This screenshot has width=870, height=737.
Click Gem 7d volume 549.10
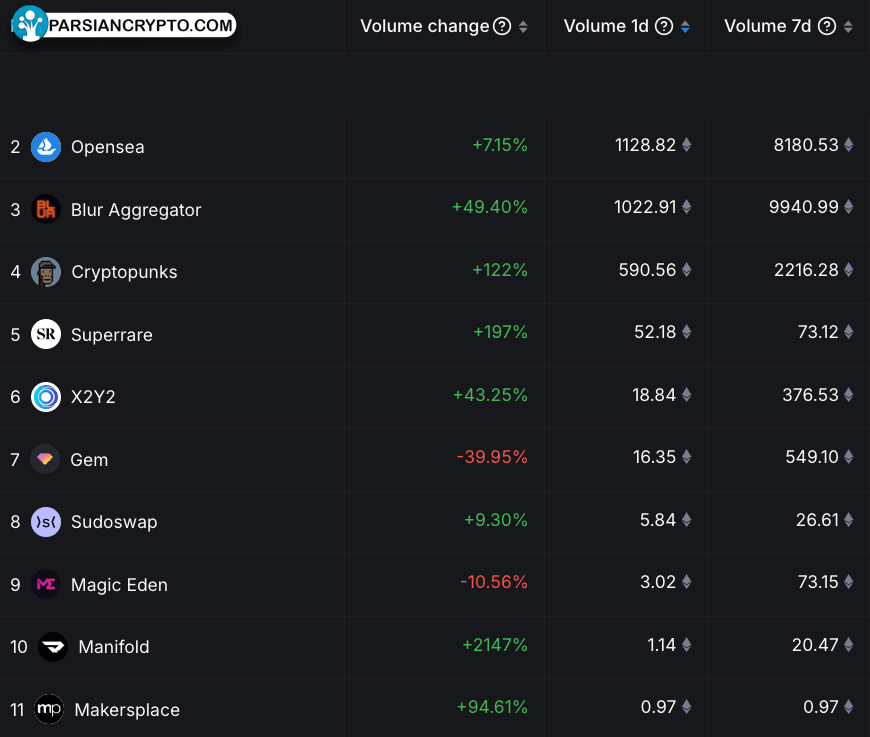tap(812, 457)
